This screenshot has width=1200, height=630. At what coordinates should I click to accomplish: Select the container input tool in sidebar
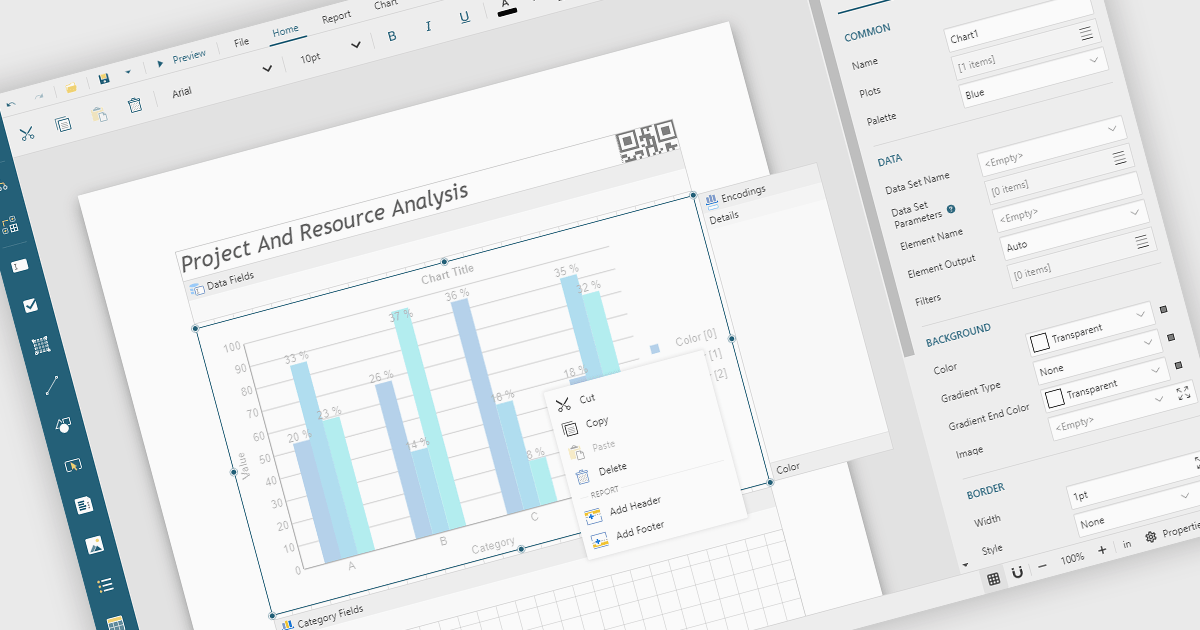pyautogui.click(x=73, y=465)
